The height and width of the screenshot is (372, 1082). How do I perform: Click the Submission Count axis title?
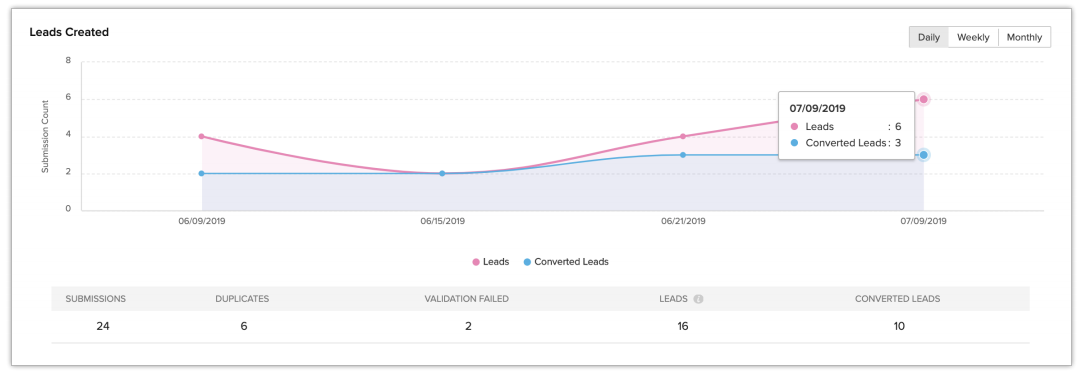tap(45, 136)
